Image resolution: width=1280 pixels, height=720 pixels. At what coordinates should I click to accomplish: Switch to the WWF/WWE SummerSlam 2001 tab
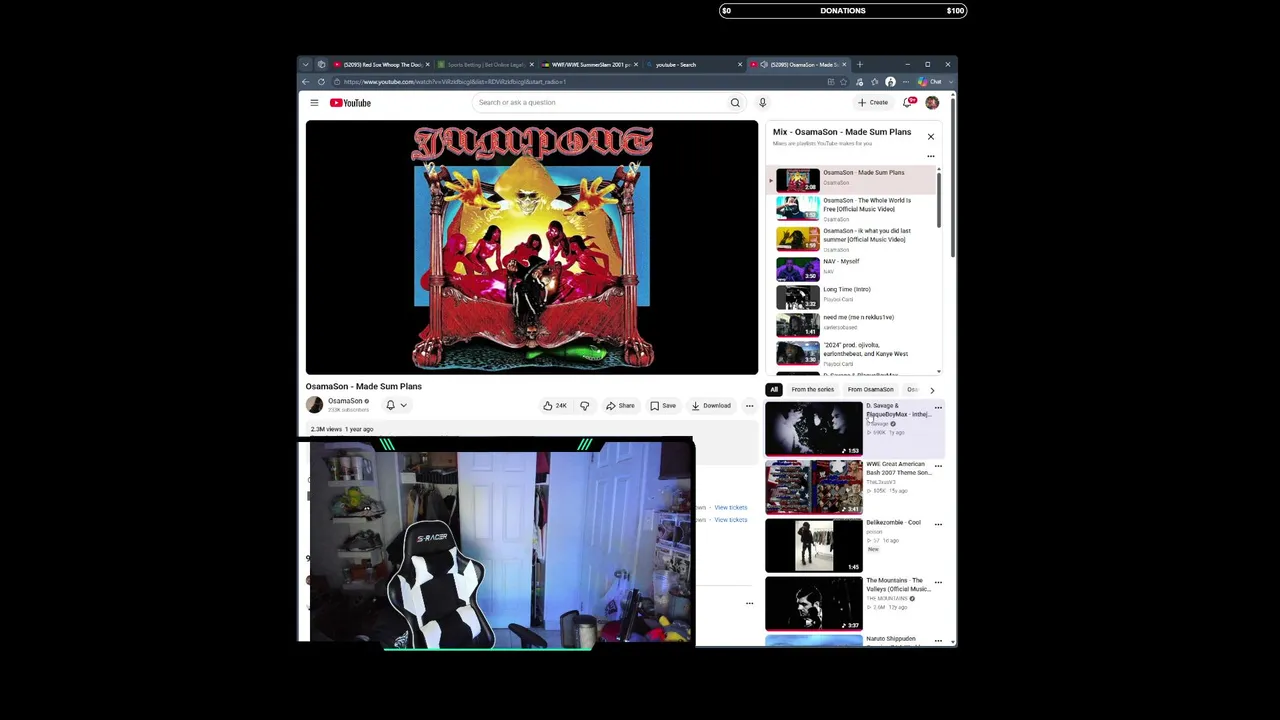click(x=589, y=64)
